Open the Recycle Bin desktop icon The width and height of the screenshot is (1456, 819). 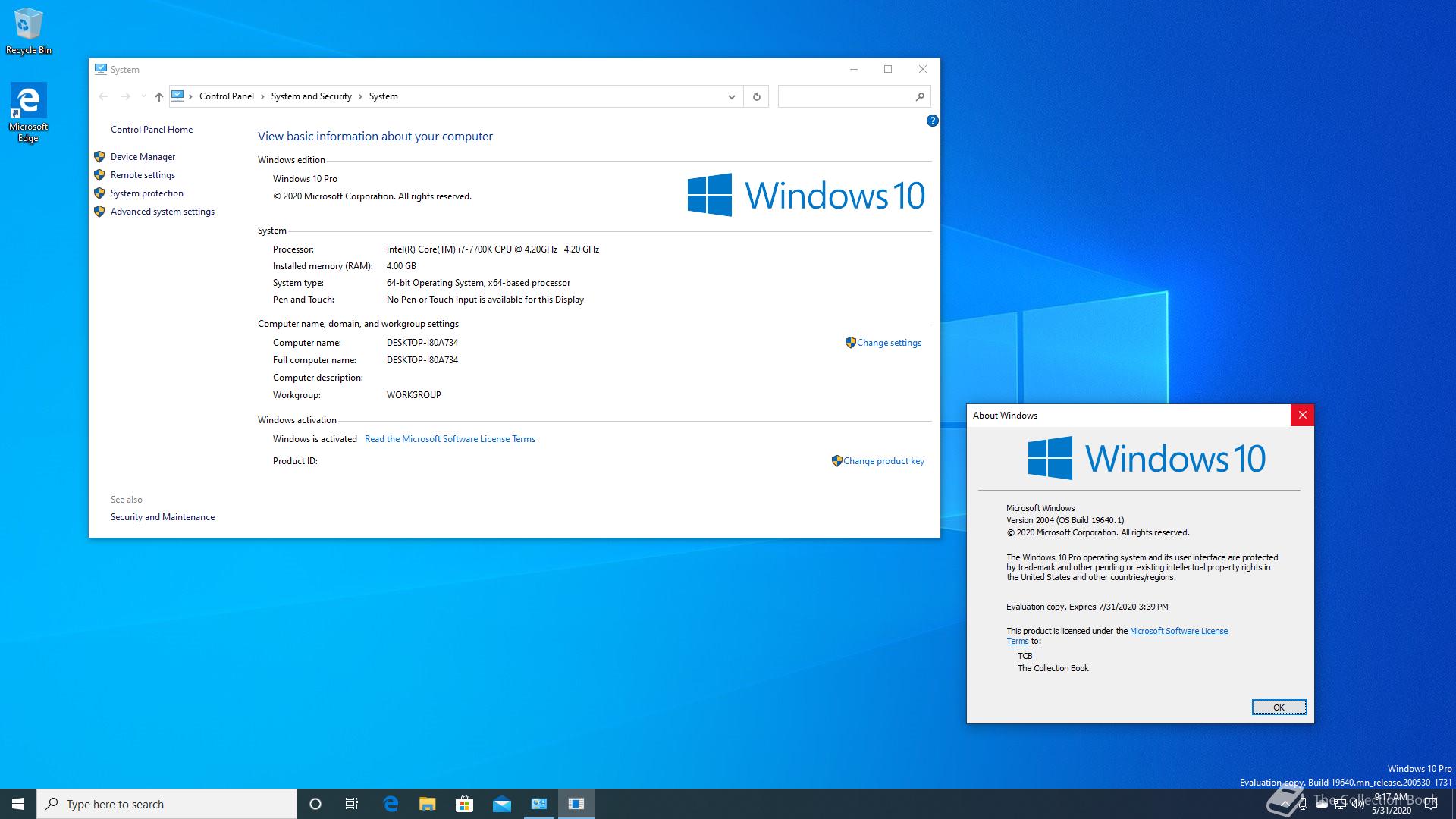(28, 30)
